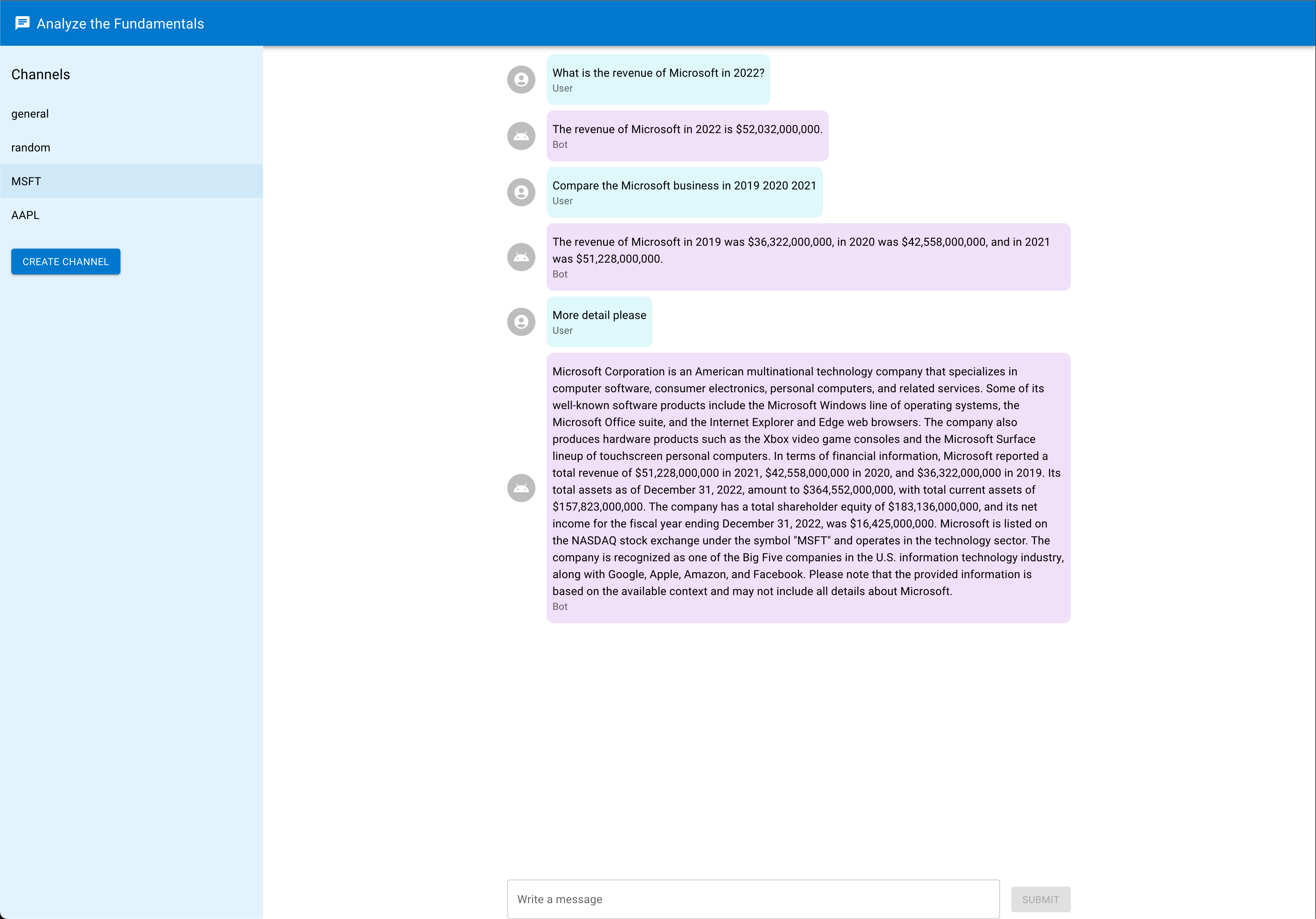Viewport: 1316px width, 919px height.
Task: Select the MSFT channel
Action: point(26,181)
